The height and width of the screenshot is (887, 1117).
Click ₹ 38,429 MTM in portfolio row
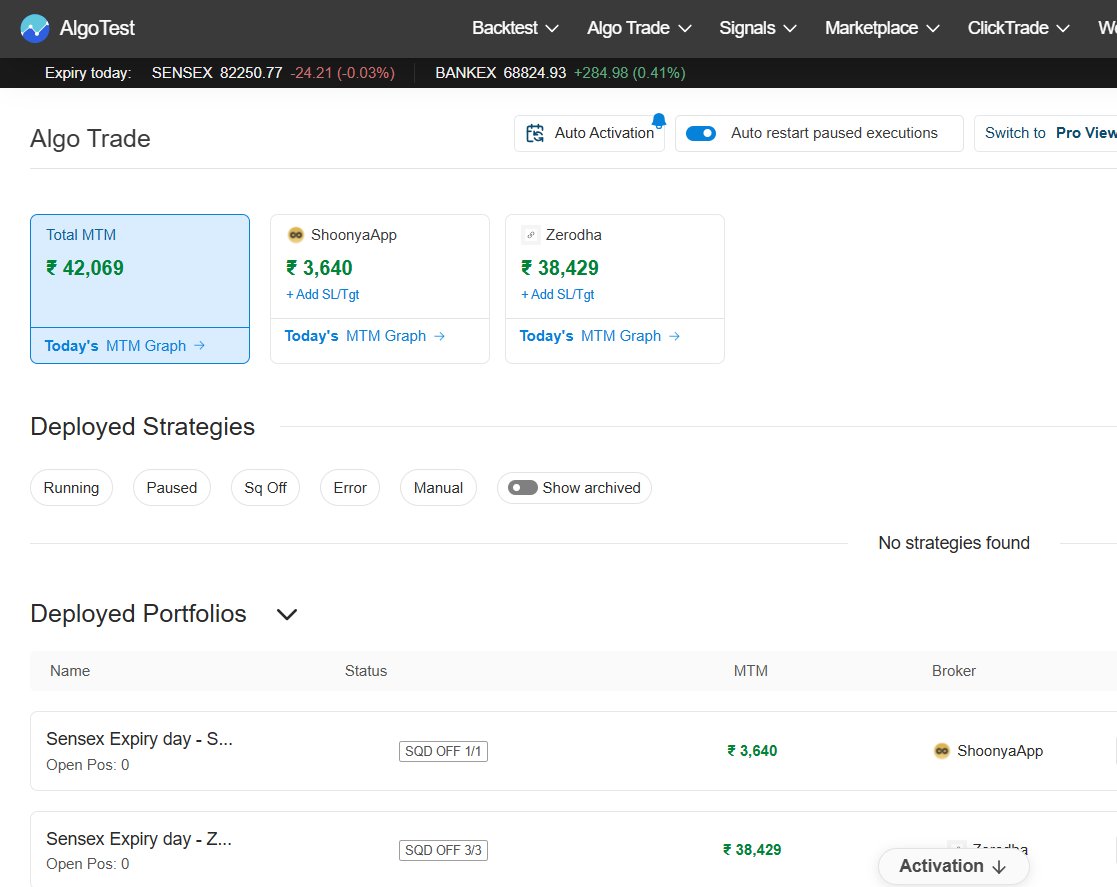(752, 850)
